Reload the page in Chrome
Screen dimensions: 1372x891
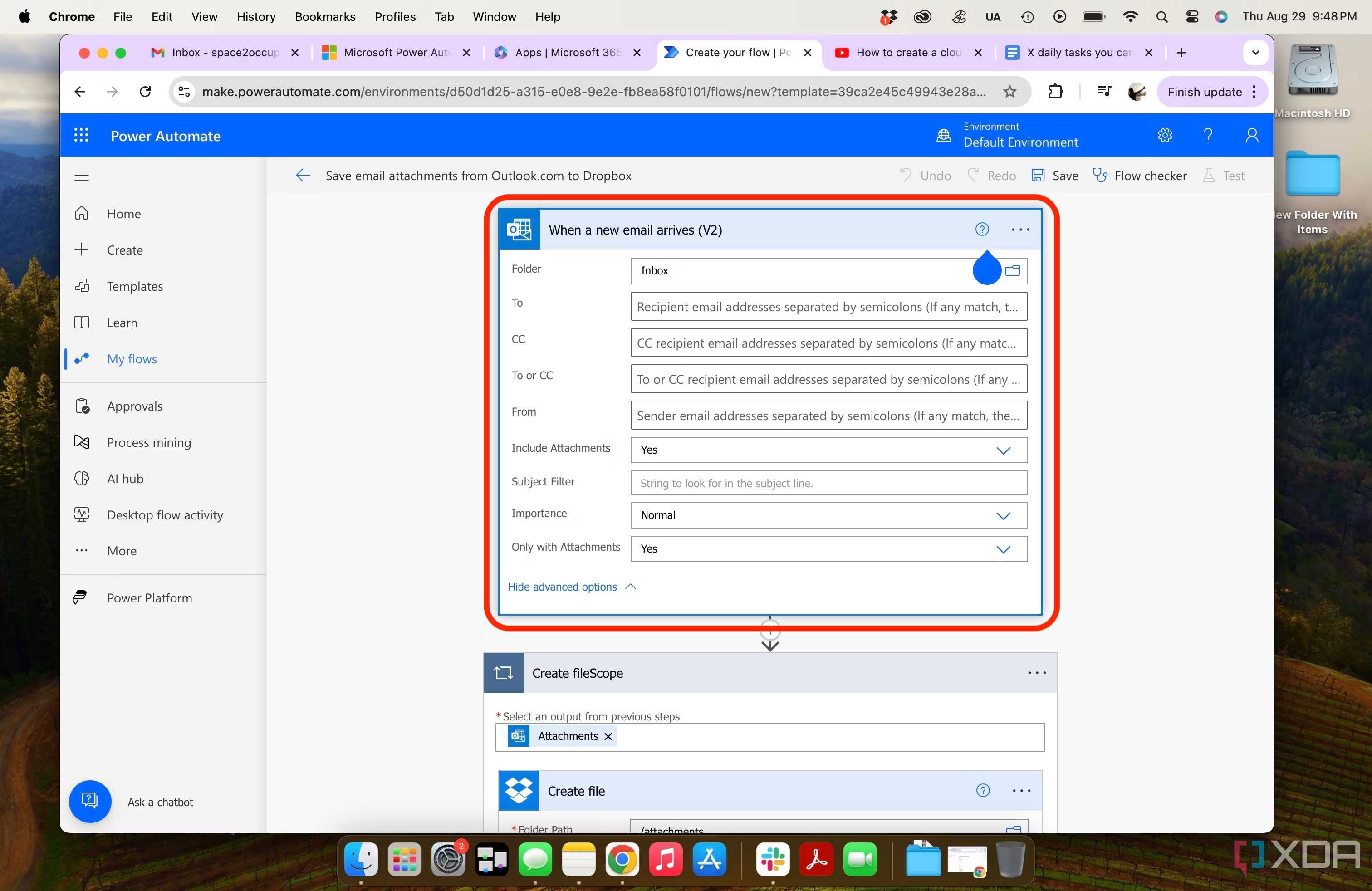[145, 92]
